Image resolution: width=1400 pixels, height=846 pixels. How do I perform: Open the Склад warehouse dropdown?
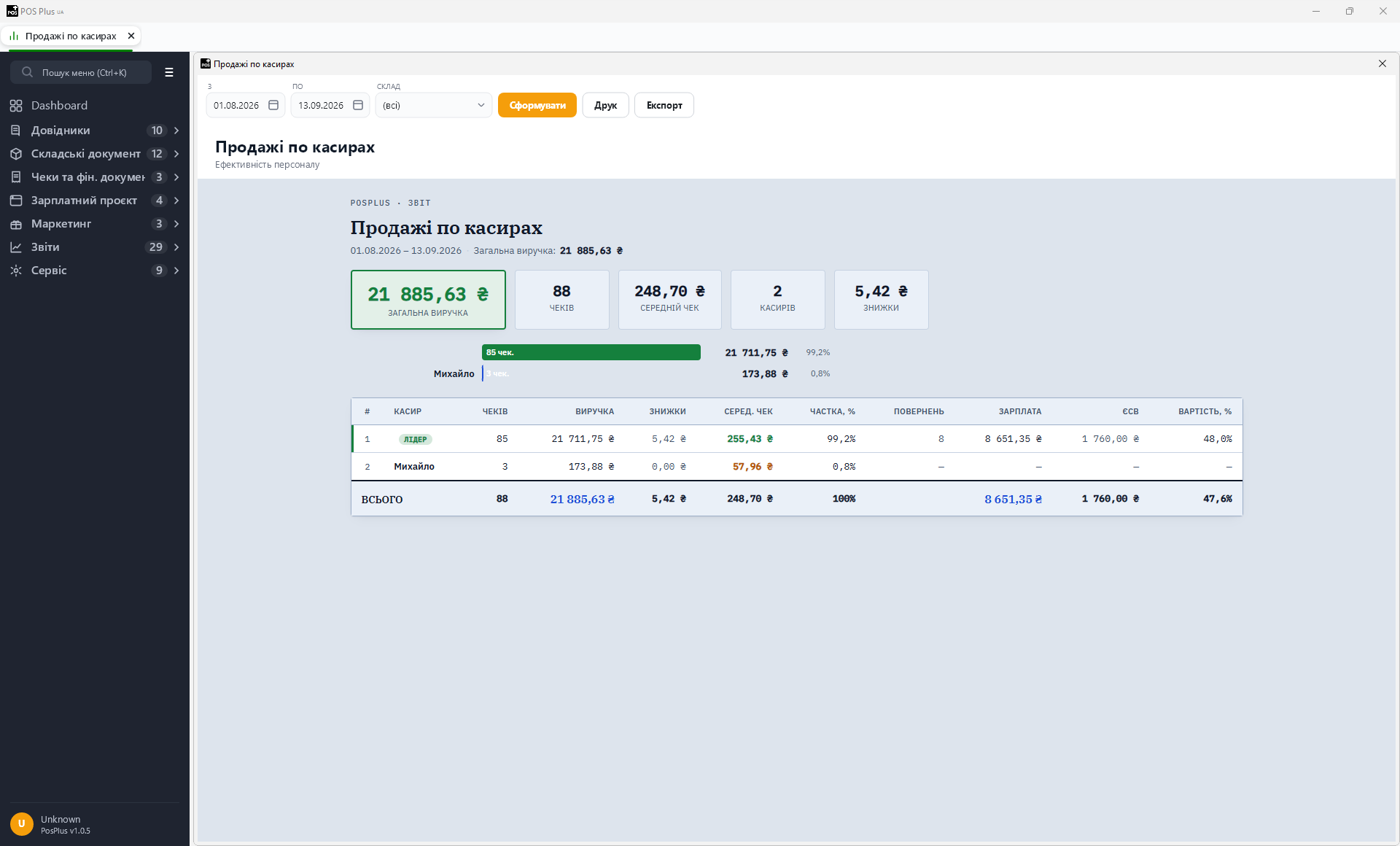[434, 105]
